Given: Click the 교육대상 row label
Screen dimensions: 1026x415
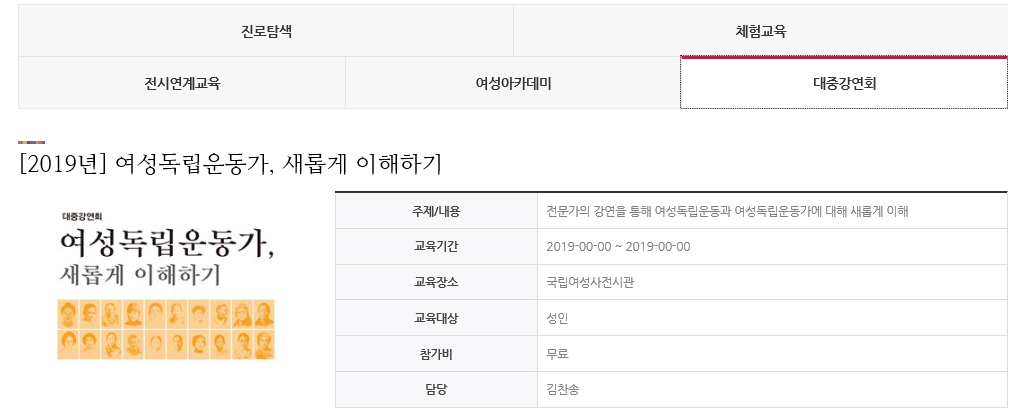Looking at the screenshot, I should pos(436,318).
